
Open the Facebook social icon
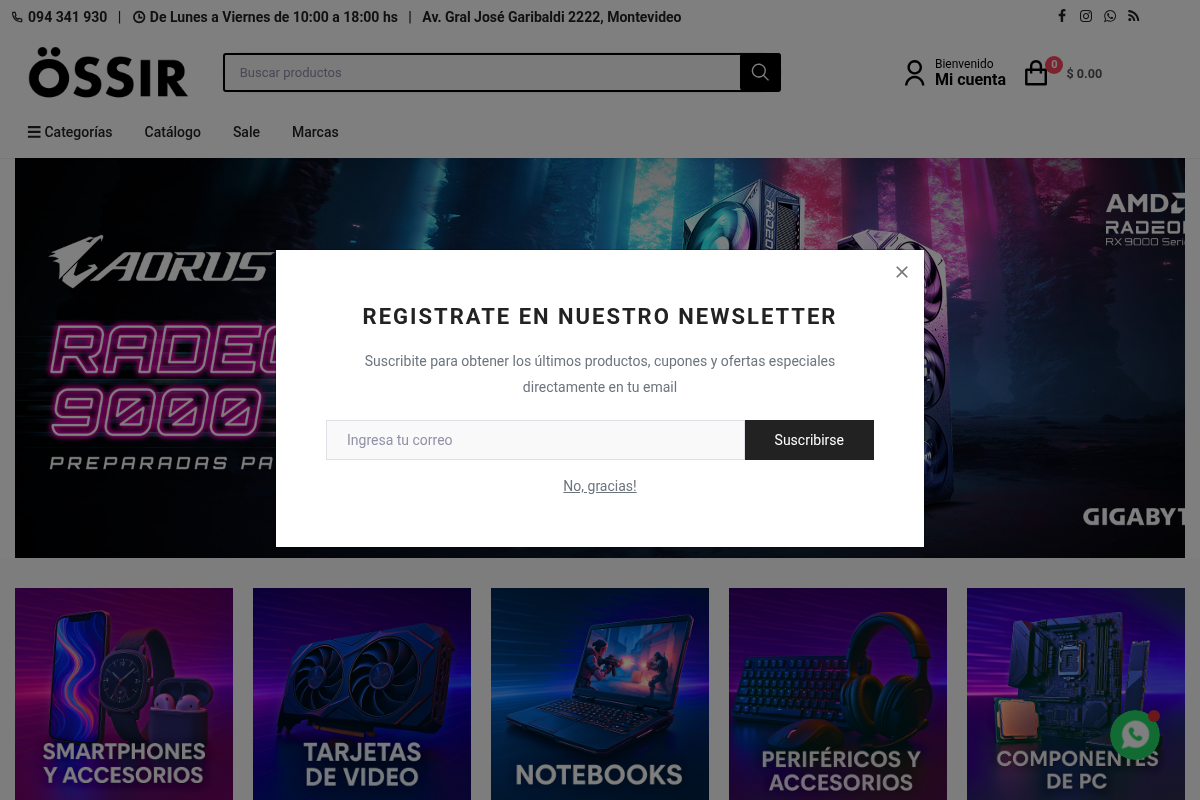point(1062,16)
